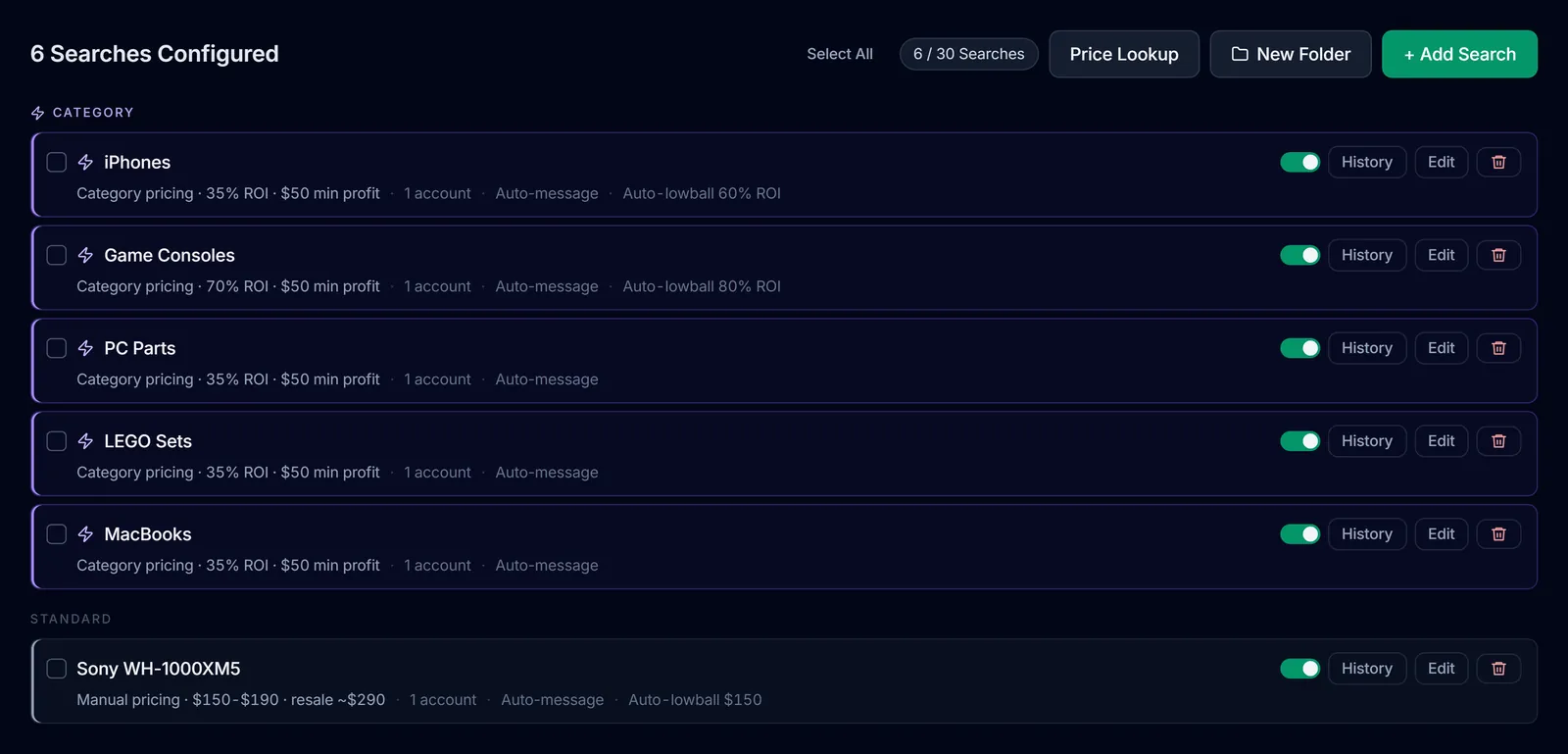The image size is (1568, 754).
Task: Click the STANDARD section label
Action: pyautogui.click(x=71, y=620)
